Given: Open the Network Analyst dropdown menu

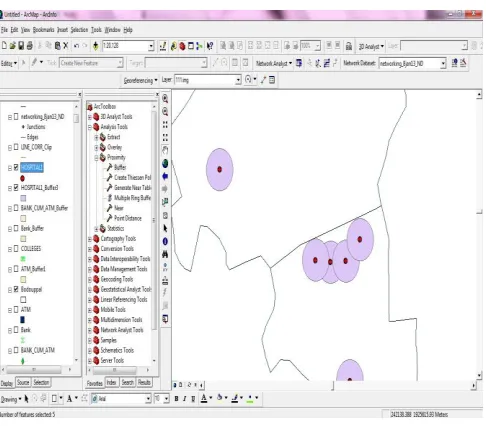Looking at the screenshot, I should (x=274, y=63).
